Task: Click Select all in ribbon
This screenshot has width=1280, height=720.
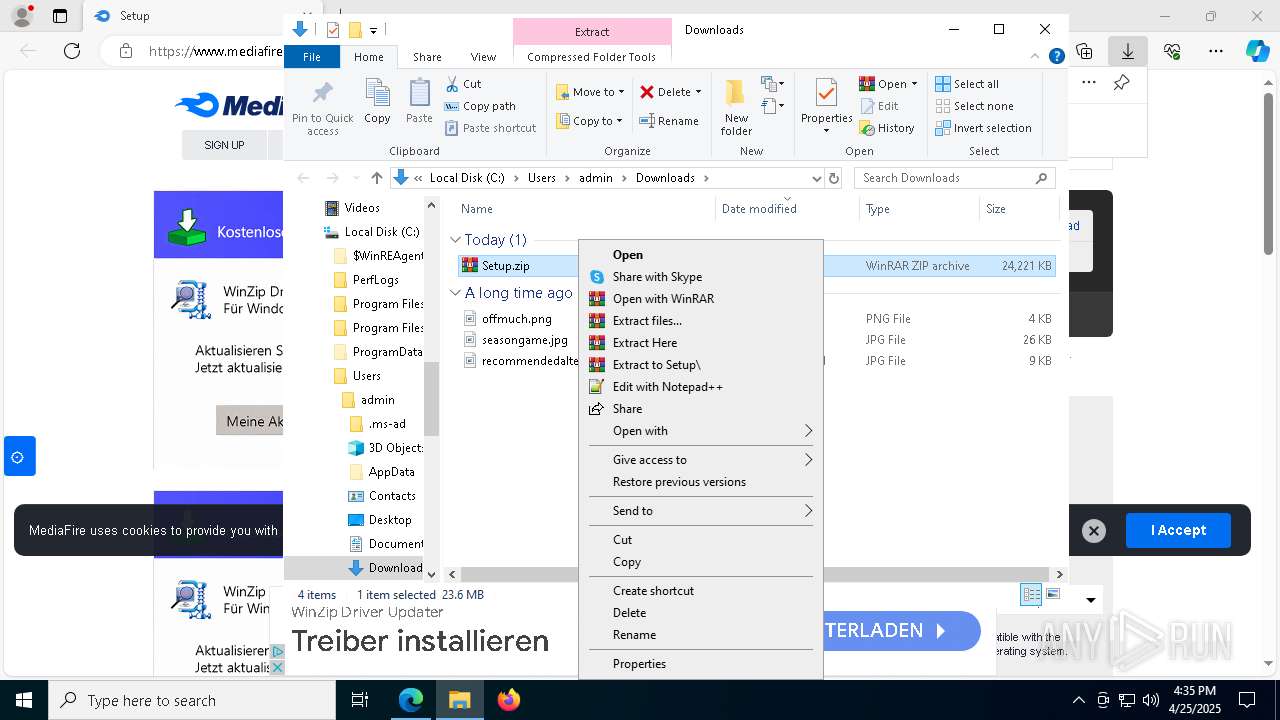Action: 967,84
